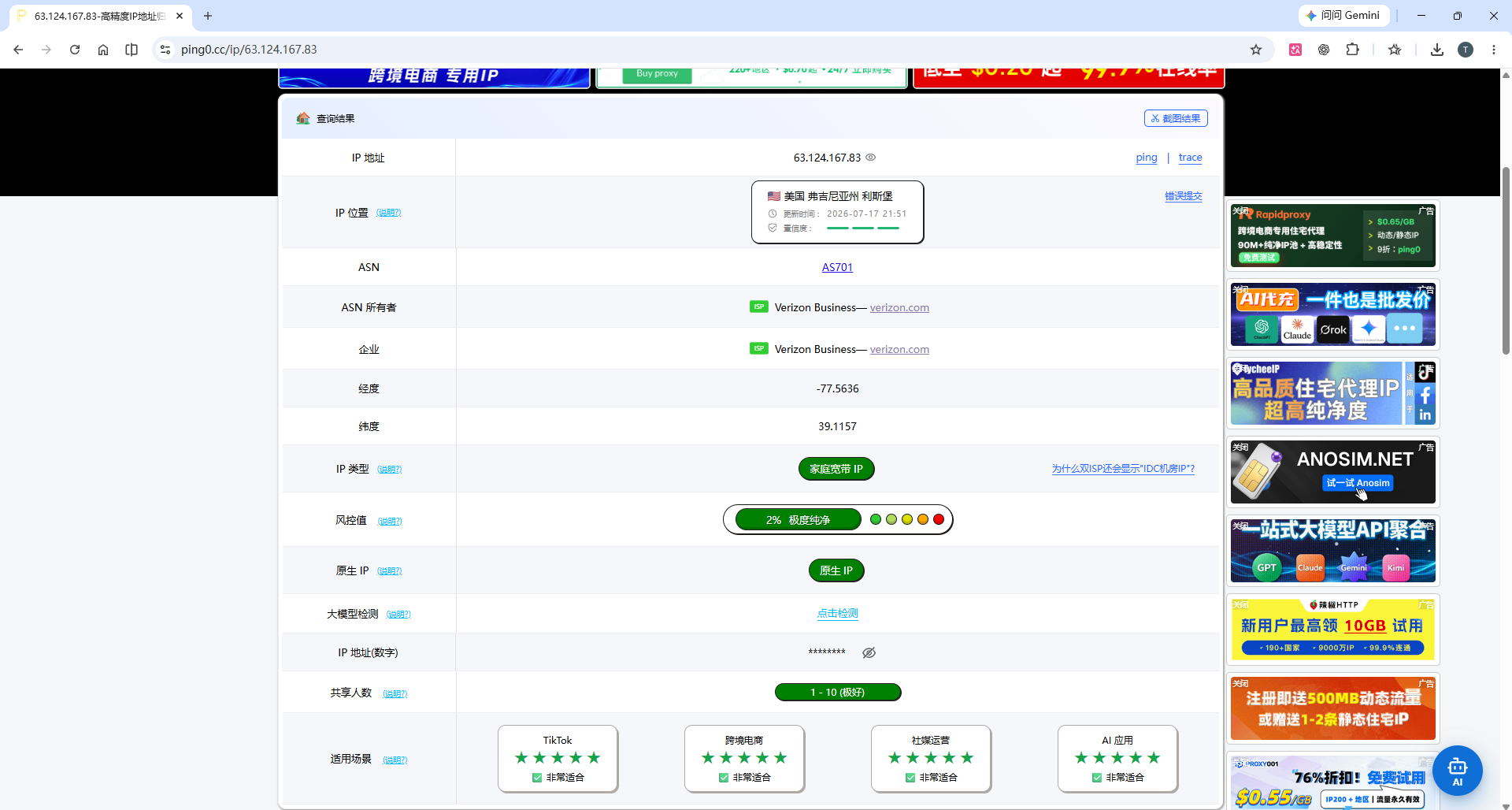1512x810 pixels.
Task: Open verizon.com link in enterprise row
Action: [x=899, y=349]
